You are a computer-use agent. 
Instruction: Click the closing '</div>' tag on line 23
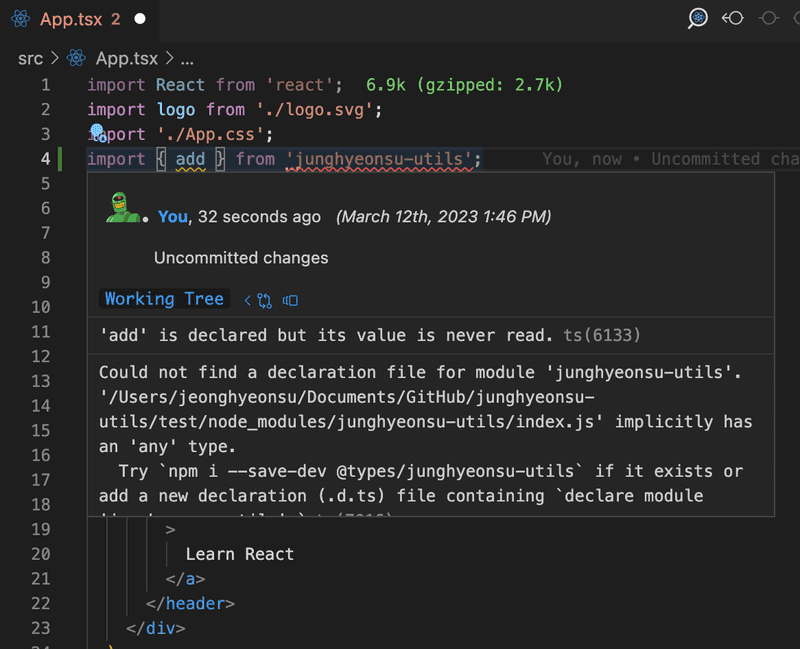click(x=156, y=628)
